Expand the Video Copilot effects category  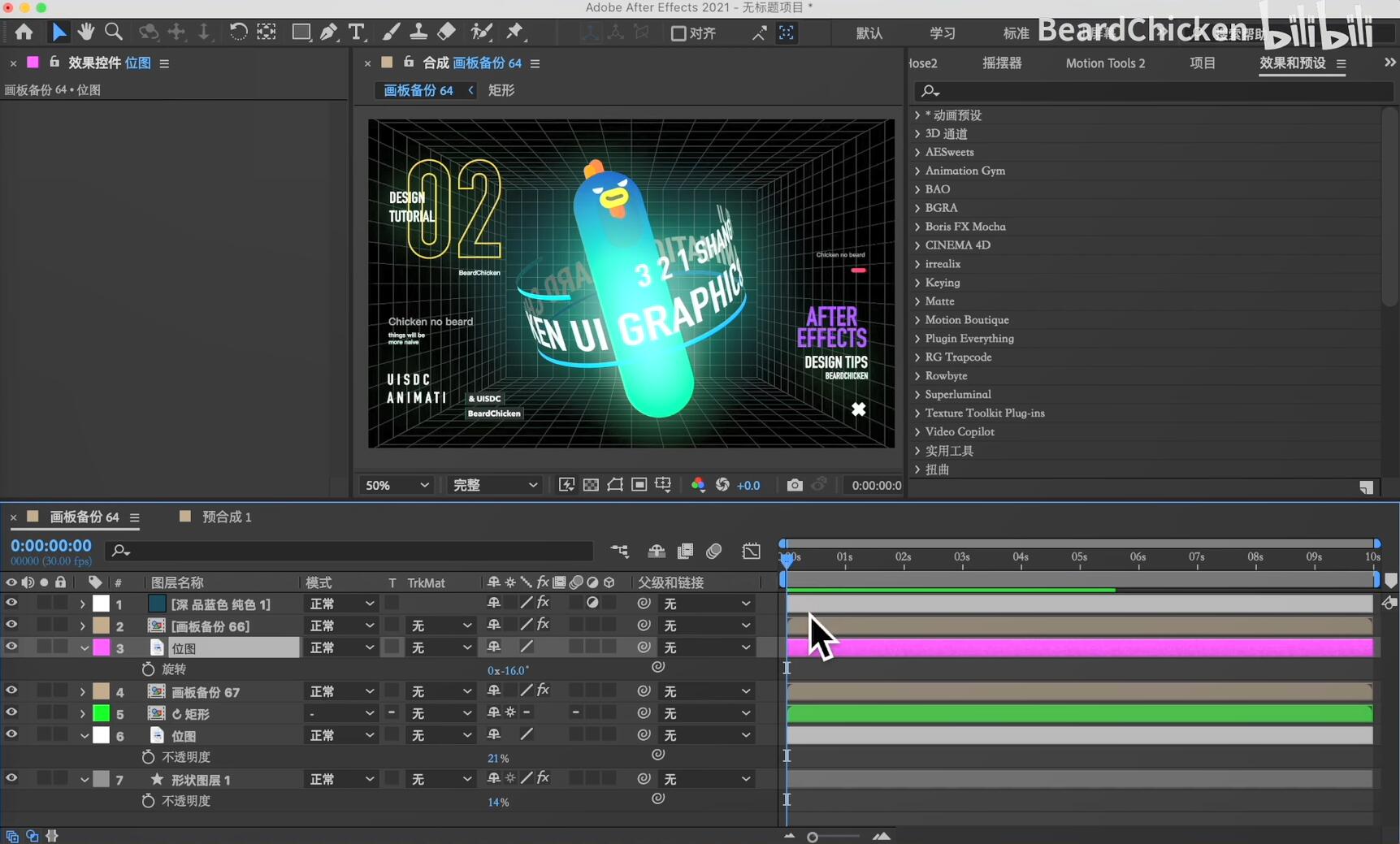[917, 432]
